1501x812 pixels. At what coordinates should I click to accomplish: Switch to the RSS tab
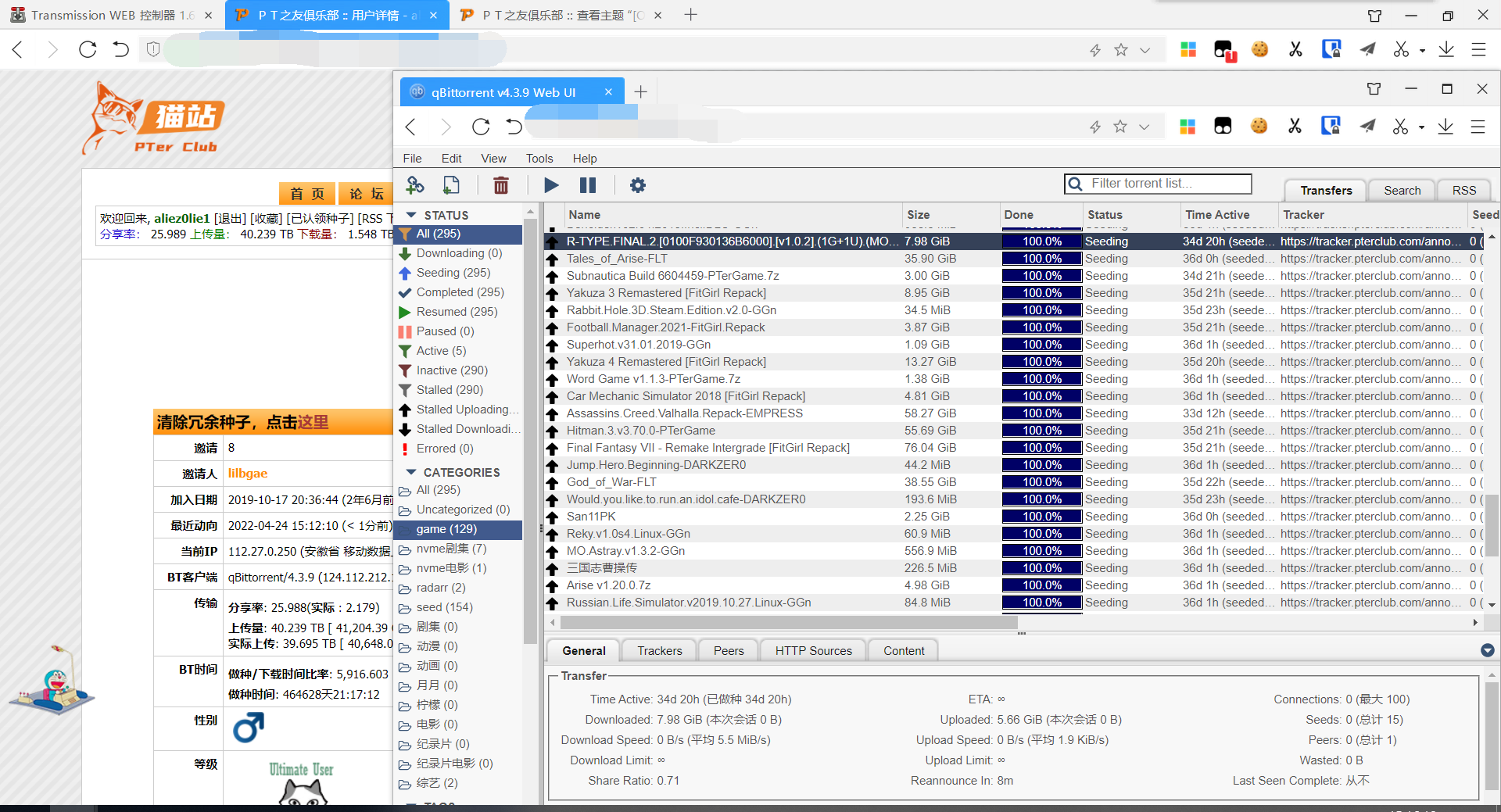(1463, 191)
